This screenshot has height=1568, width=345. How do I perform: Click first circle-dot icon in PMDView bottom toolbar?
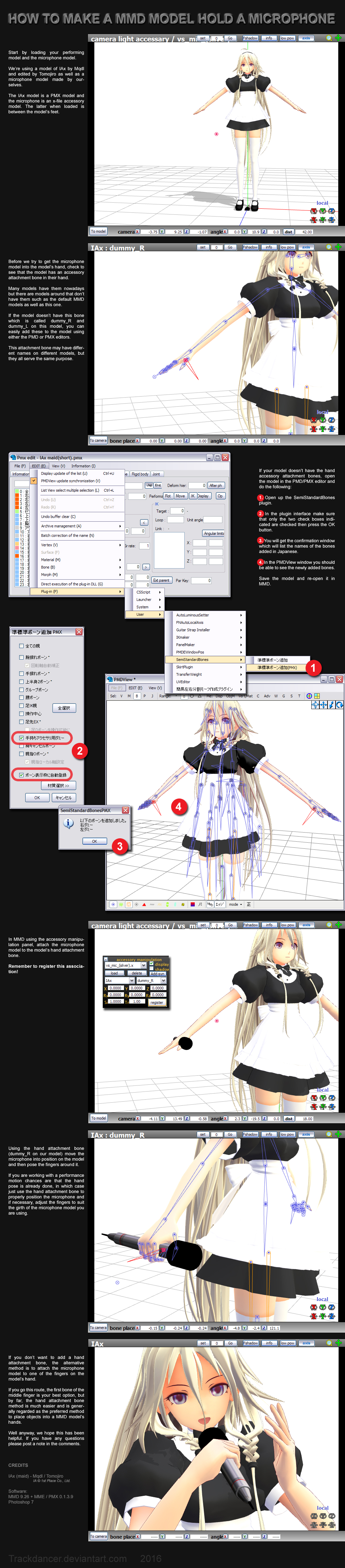point(113,904)
